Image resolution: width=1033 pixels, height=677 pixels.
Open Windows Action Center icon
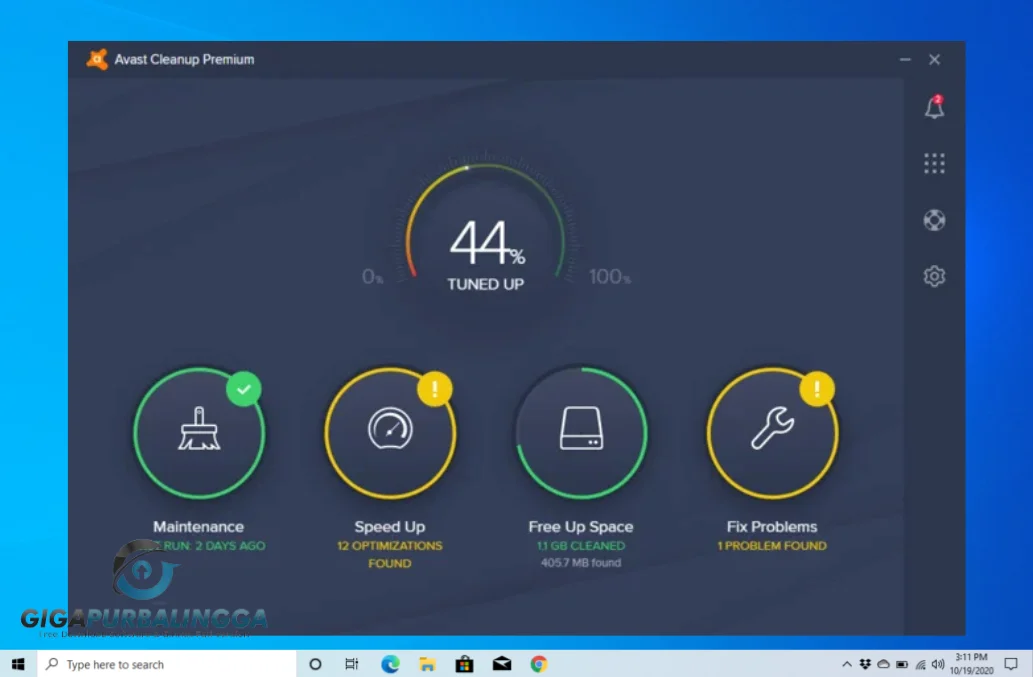click(1011, 664)
